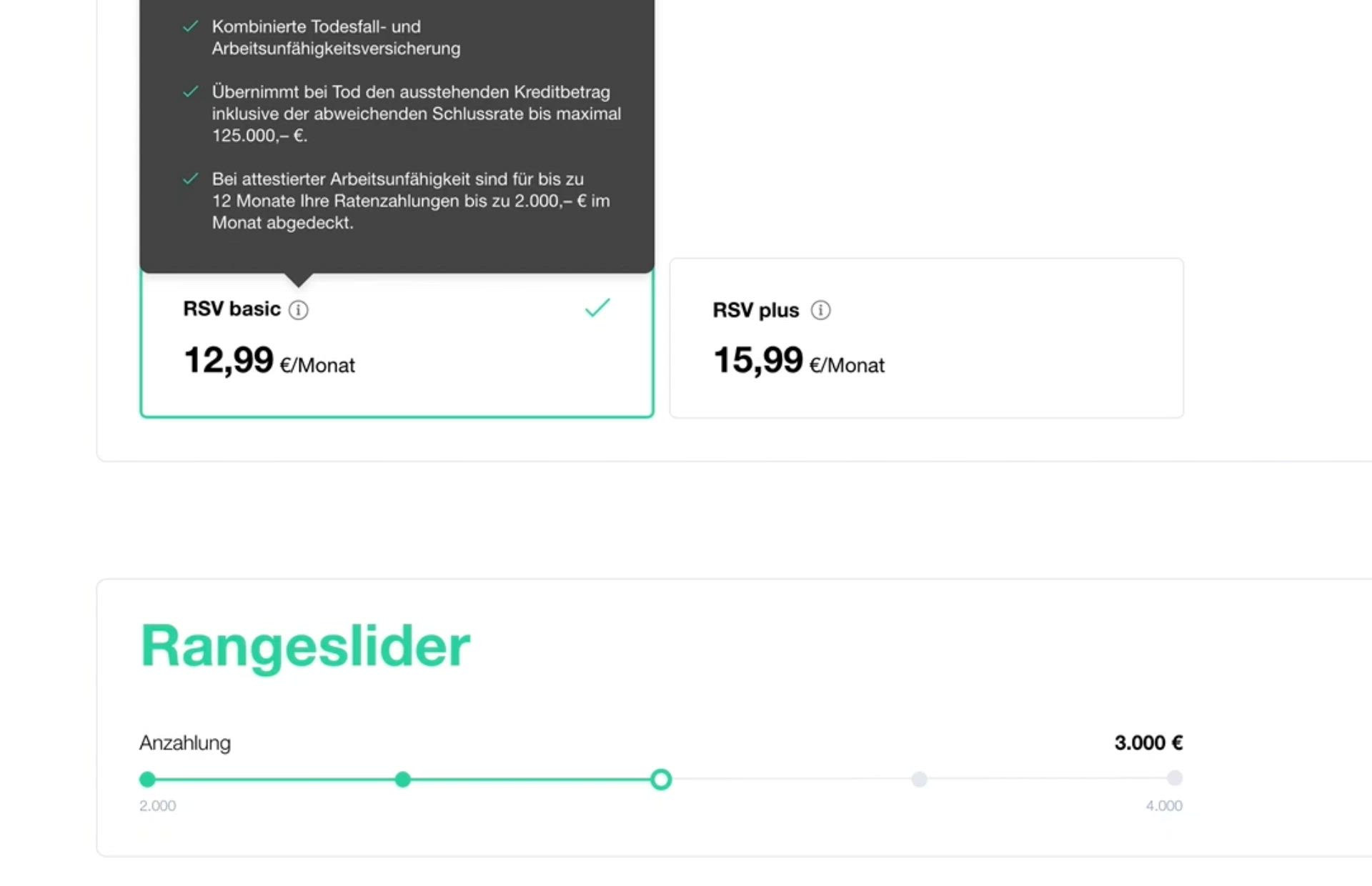Image resolution: width=1372 pixels, height=886 pixels.
Task: Click the Rangeslider heading
Action: [x=305, y=647]
